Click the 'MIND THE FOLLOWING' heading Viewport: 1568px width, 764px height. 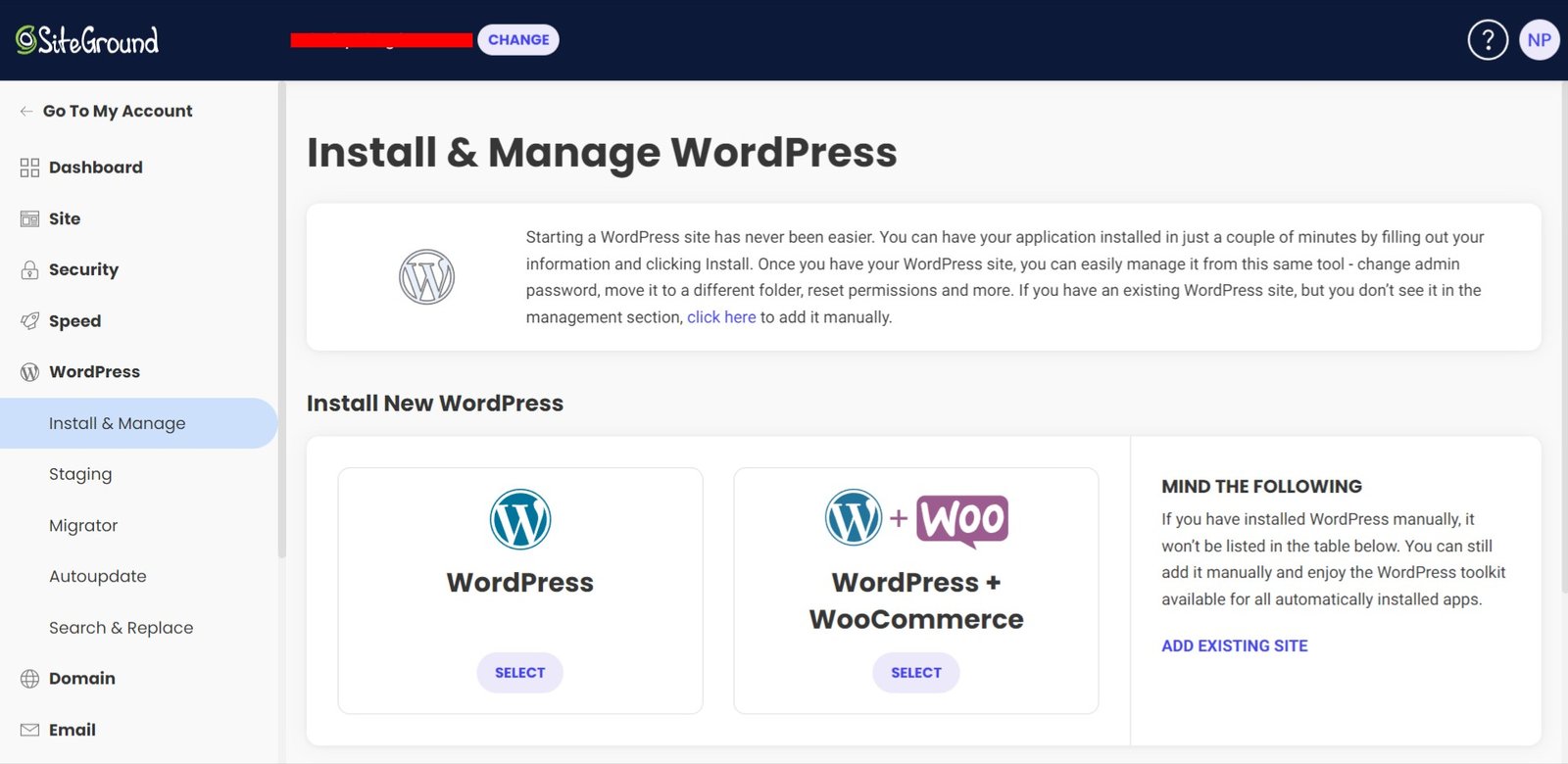1261,487
